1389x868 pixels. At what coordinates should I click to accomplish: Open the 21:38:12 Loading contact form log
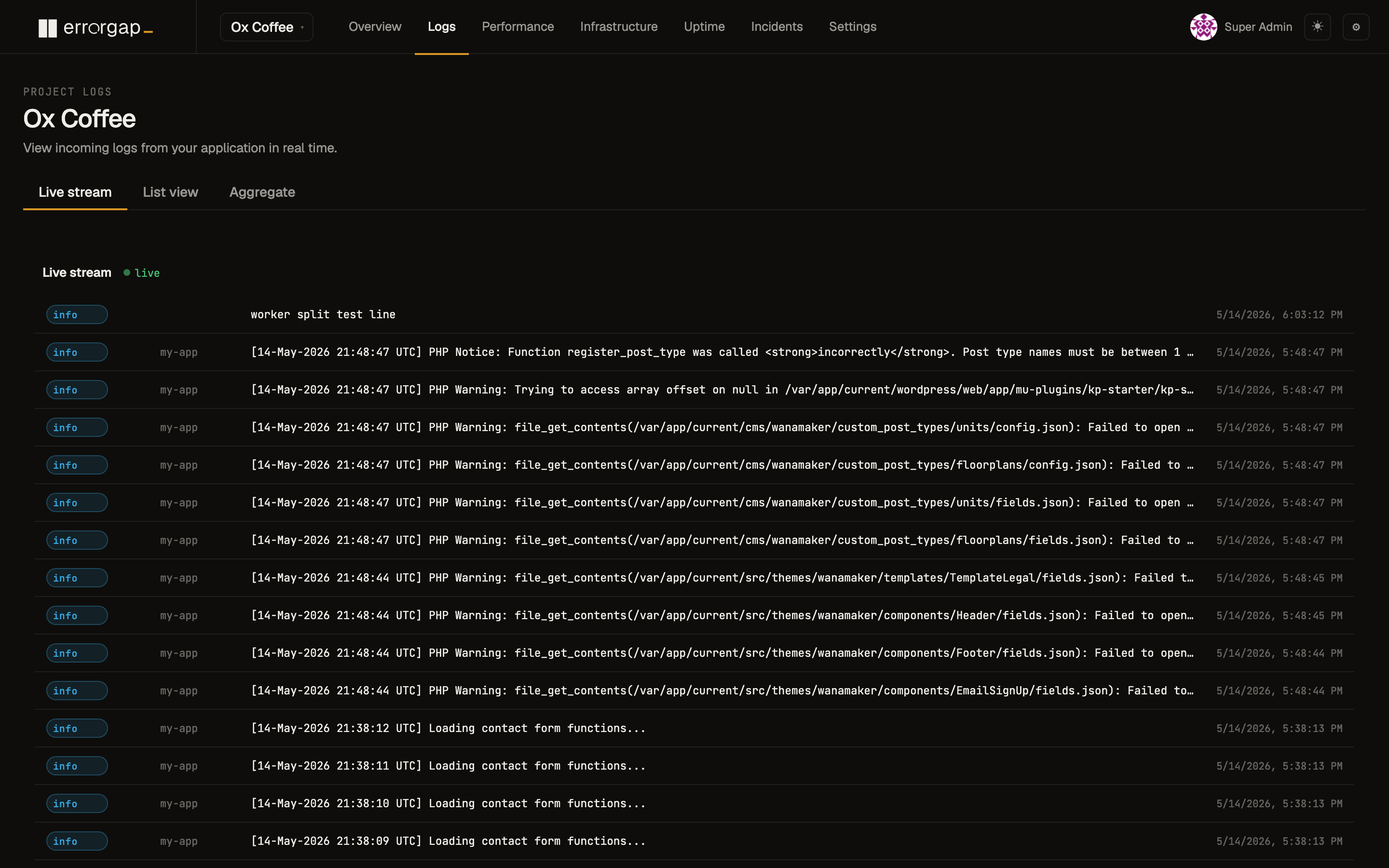coord(448,728)
